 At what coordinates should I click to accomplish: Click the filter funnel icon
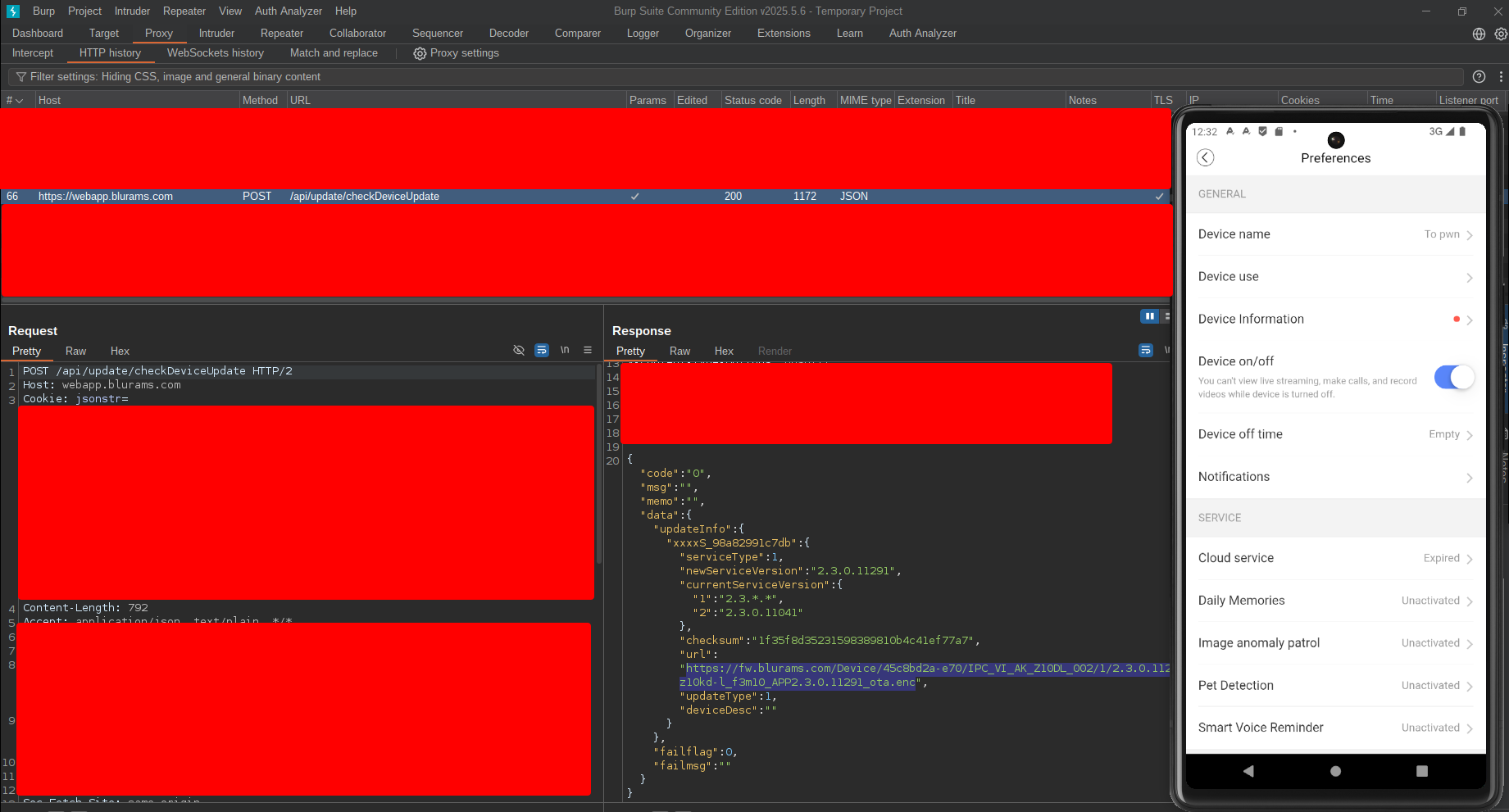(x=21, y=77)
